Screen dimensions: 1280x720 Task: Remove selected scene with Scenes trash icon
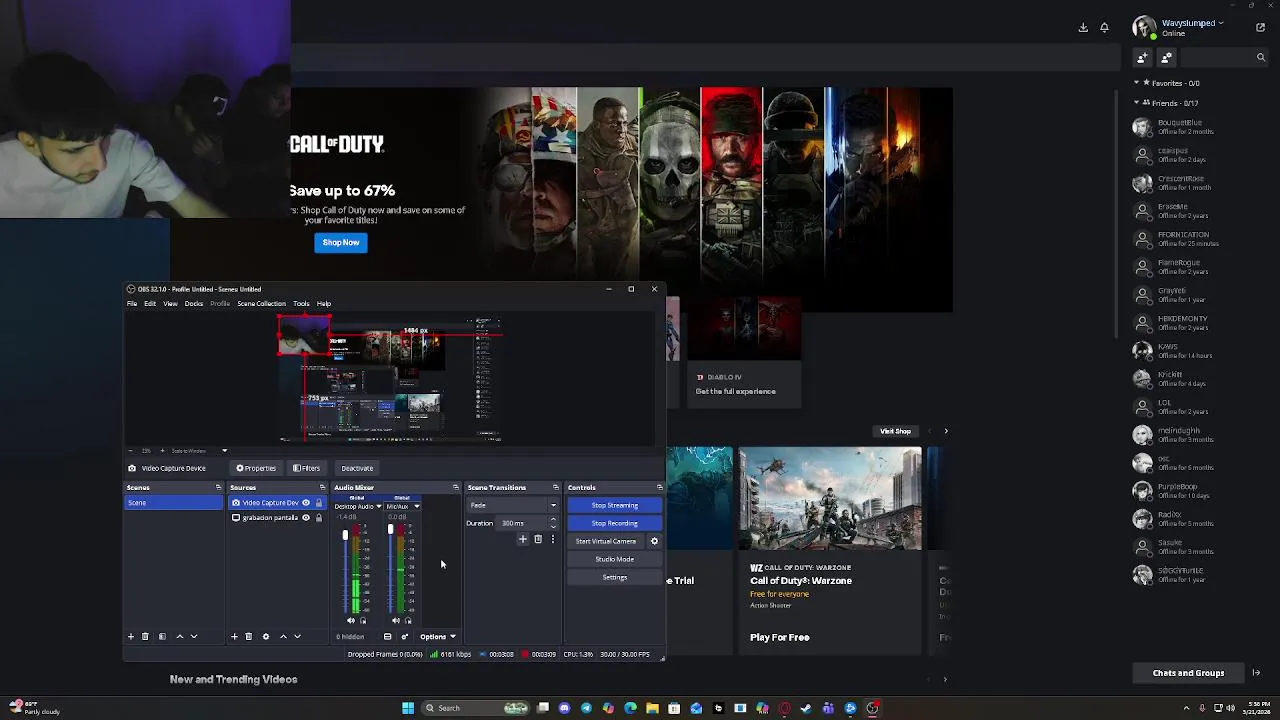pos(145,636)
